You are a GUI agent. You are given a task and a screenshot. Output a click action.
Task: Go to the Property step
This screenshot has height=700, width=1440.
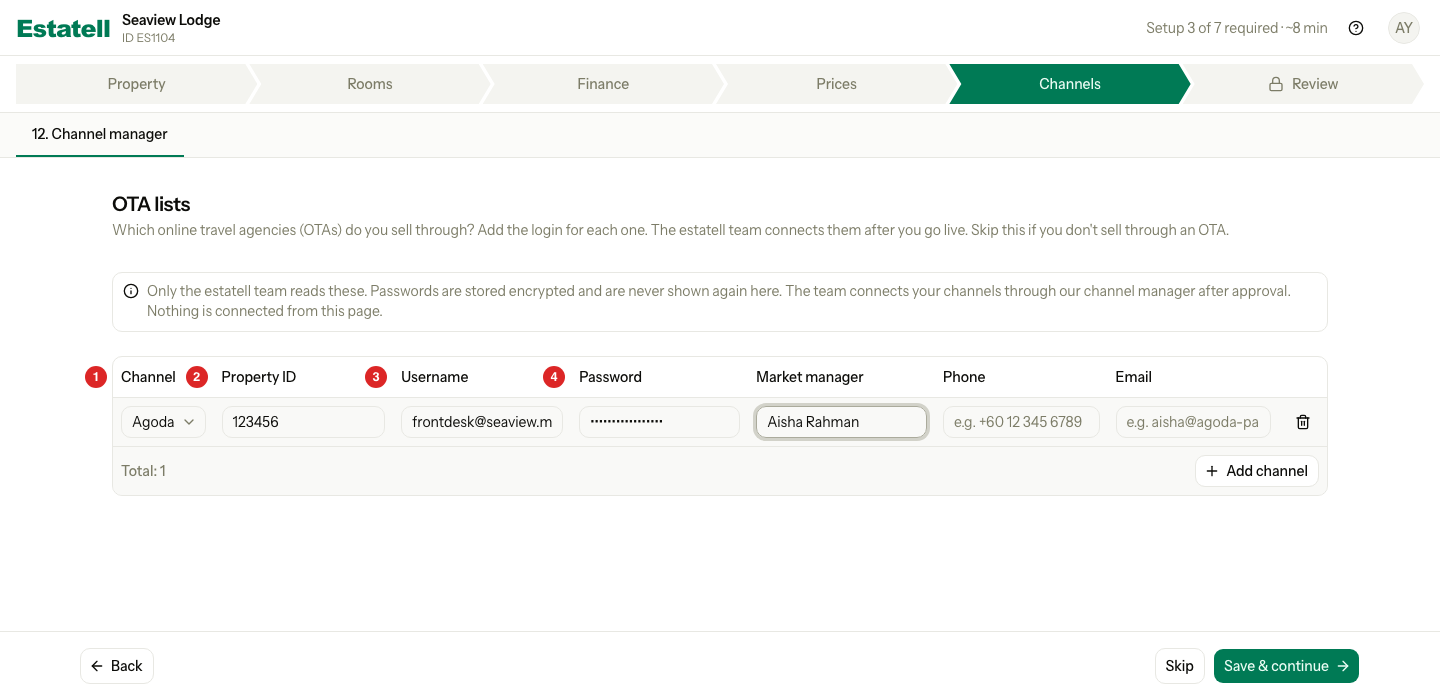pos(136,84)
